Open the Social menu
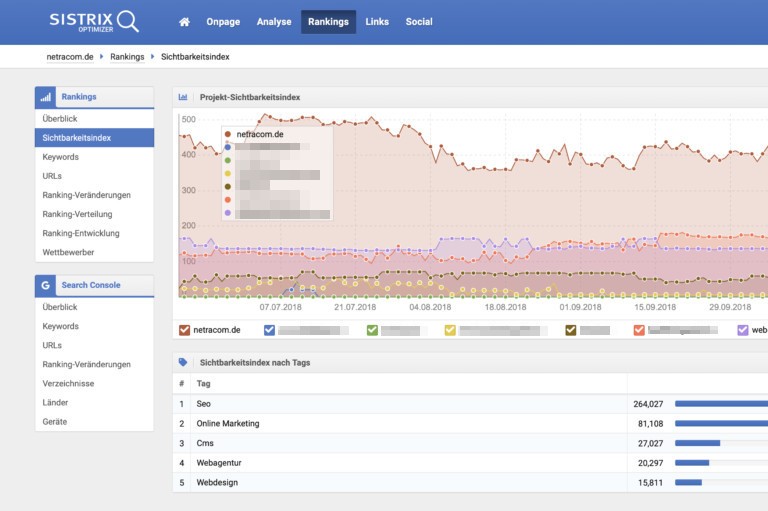Image resolution: width=768 pixels, height=511 pixels. click(x=419, y=22)
